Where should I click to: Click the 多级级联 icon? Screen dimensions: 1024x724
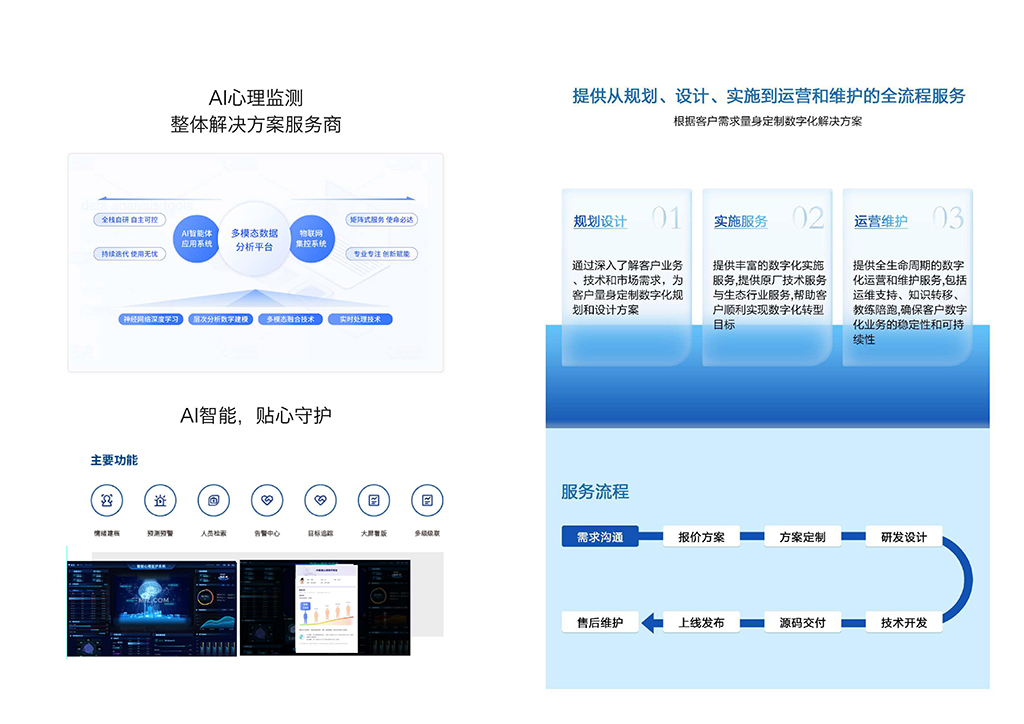coord(427,500)
